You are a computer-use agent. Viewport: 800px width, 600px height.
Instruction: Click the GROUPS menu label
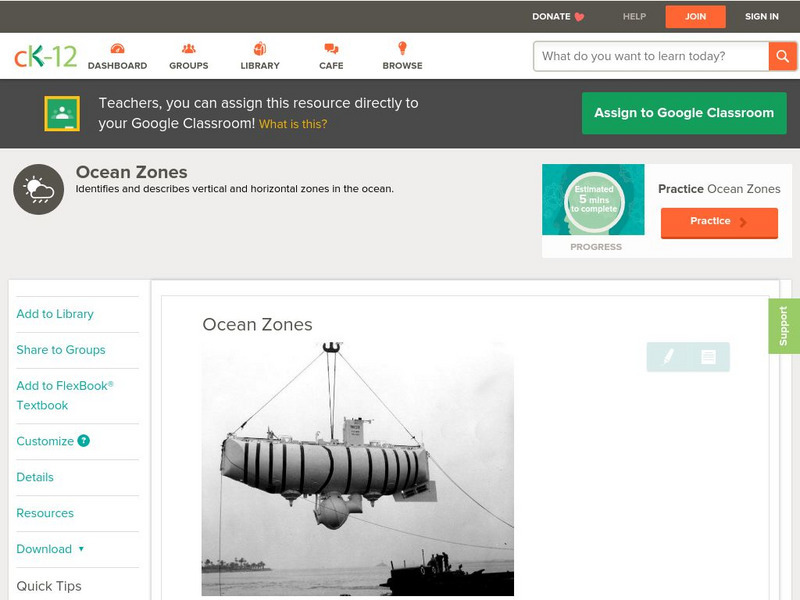pyautogui.click(x=189, y=66)
